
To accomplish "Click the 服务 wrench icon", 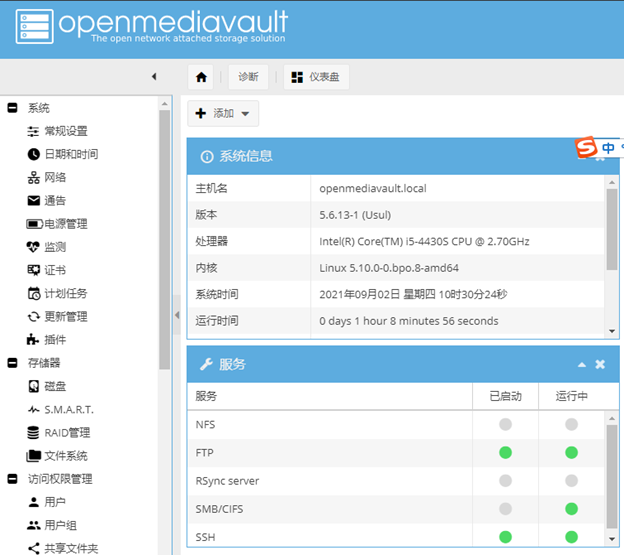I will 206,364.
